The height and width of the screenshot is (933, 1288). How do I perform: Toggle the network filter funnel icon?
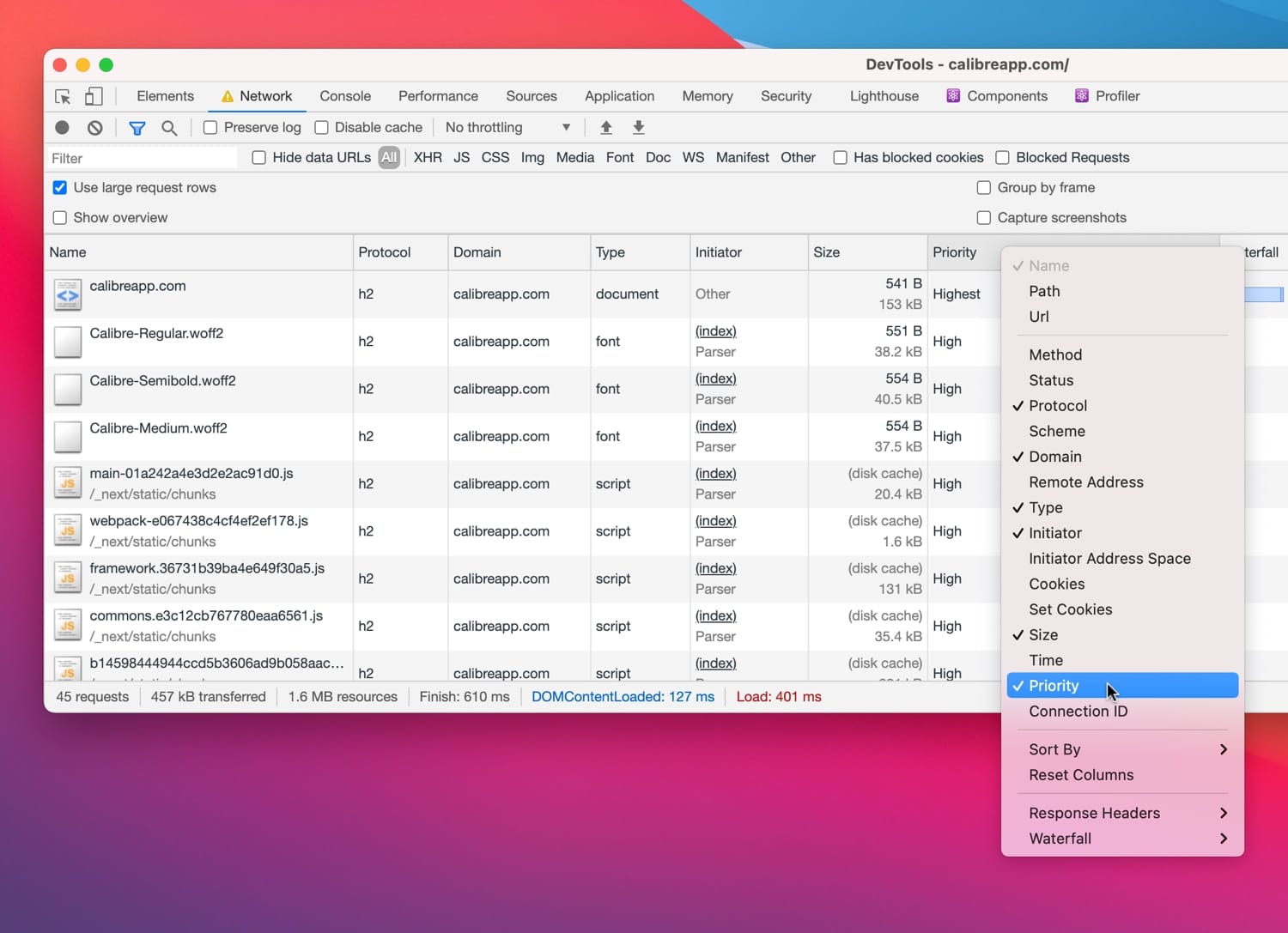[137, 128]
